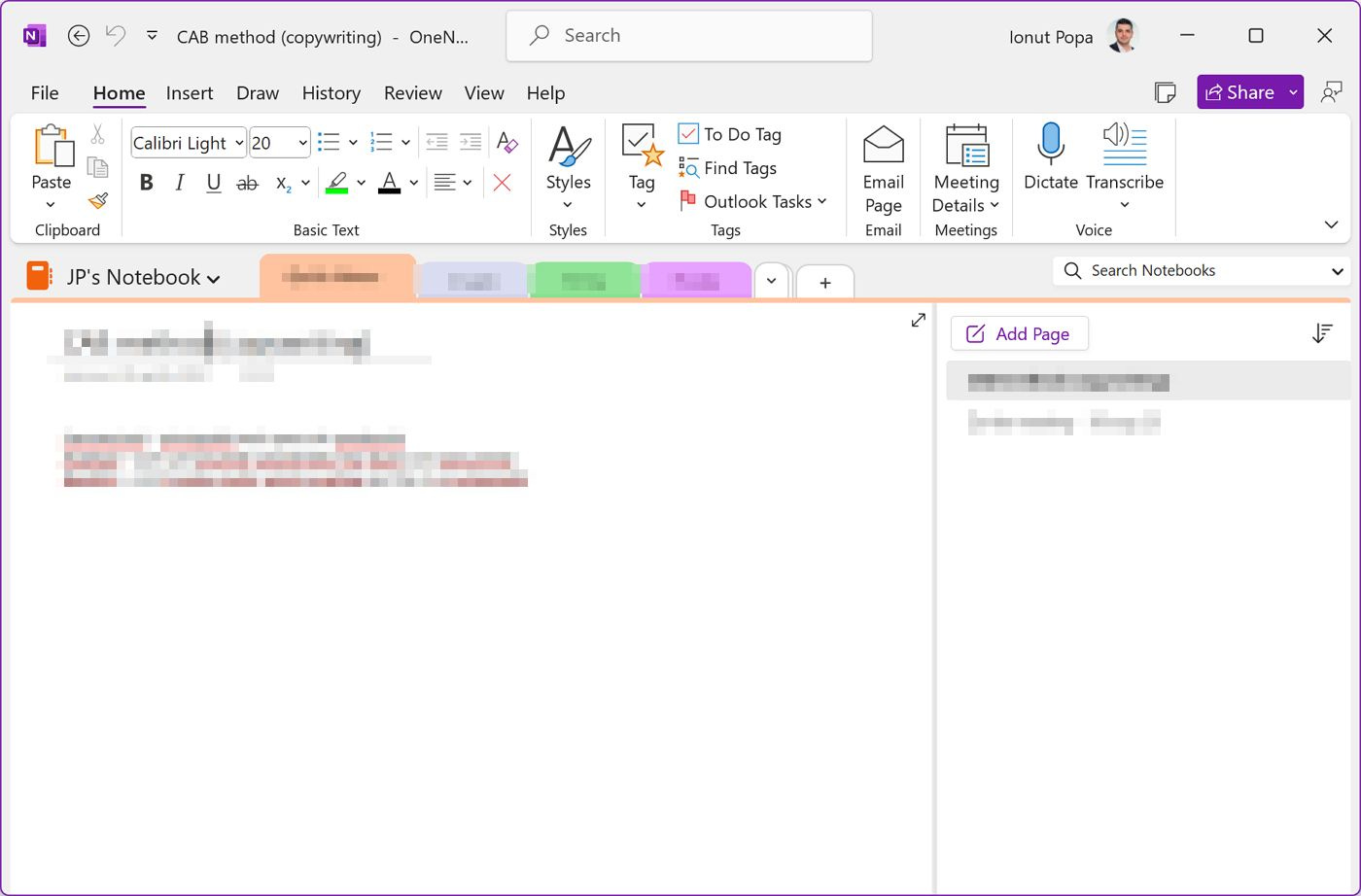Expand the Paste options arrow
1361x896 pixels.
tap(51, 205)
